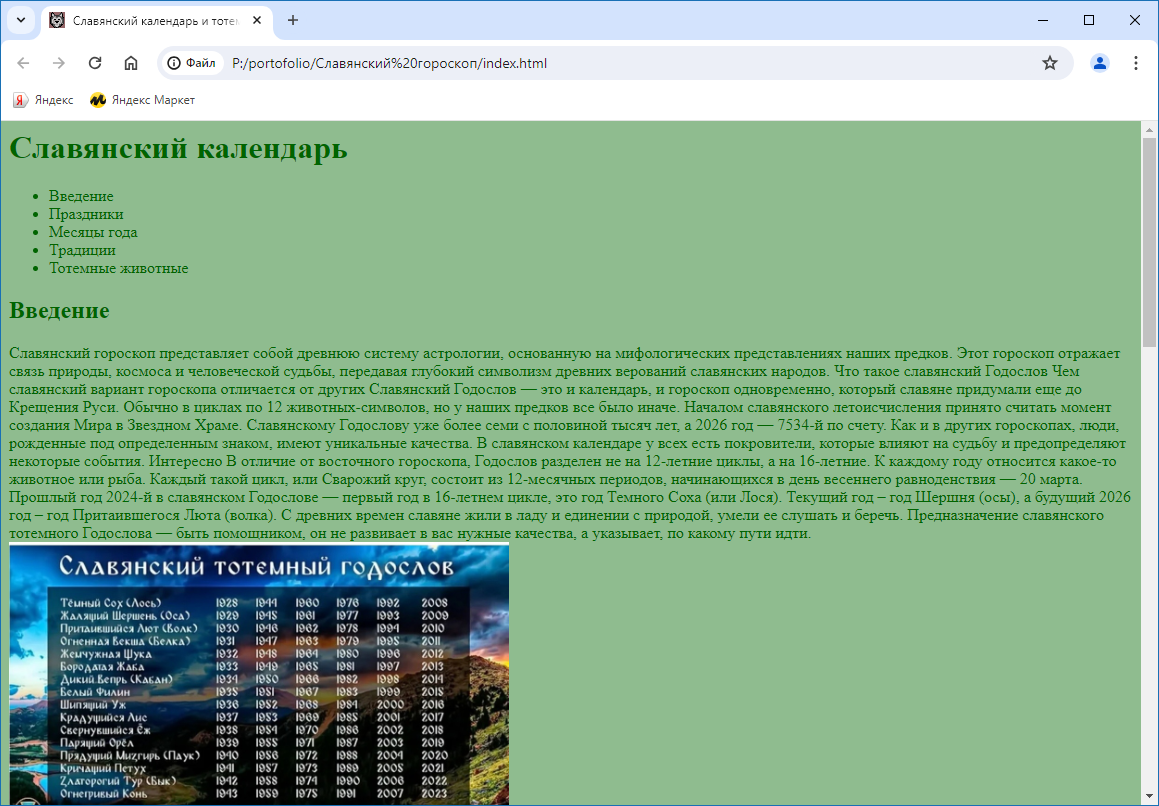Open the Chrome profile avatar
The height and width of the screenshot is (806, 1159).
[x=1100, y=63]
